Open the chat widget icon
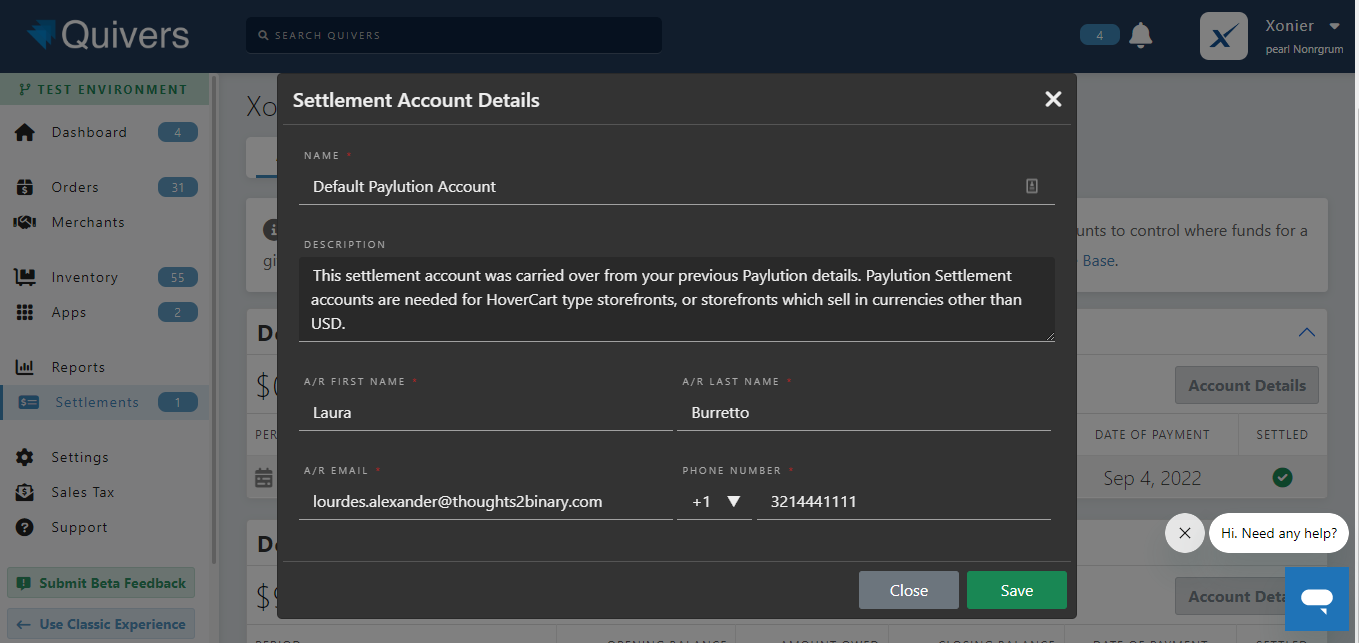The image size is (1359, 643). [1317, 599]
